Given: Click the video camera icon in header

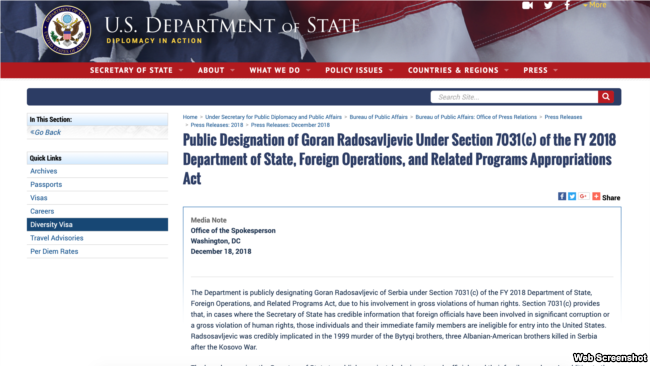Looking at the screenshot, I should pos(527,5).
